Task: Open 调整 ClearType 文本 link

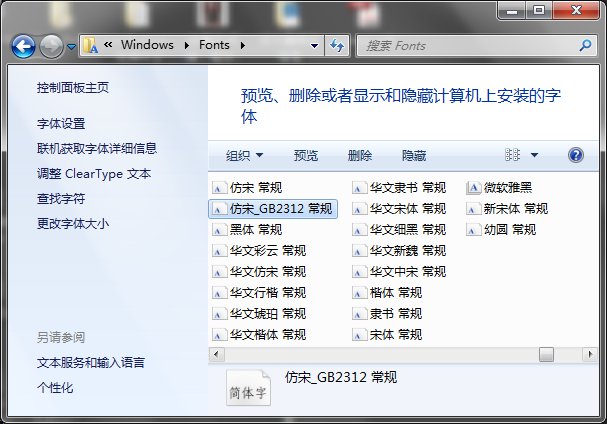Action: click(x=94, y=173)
